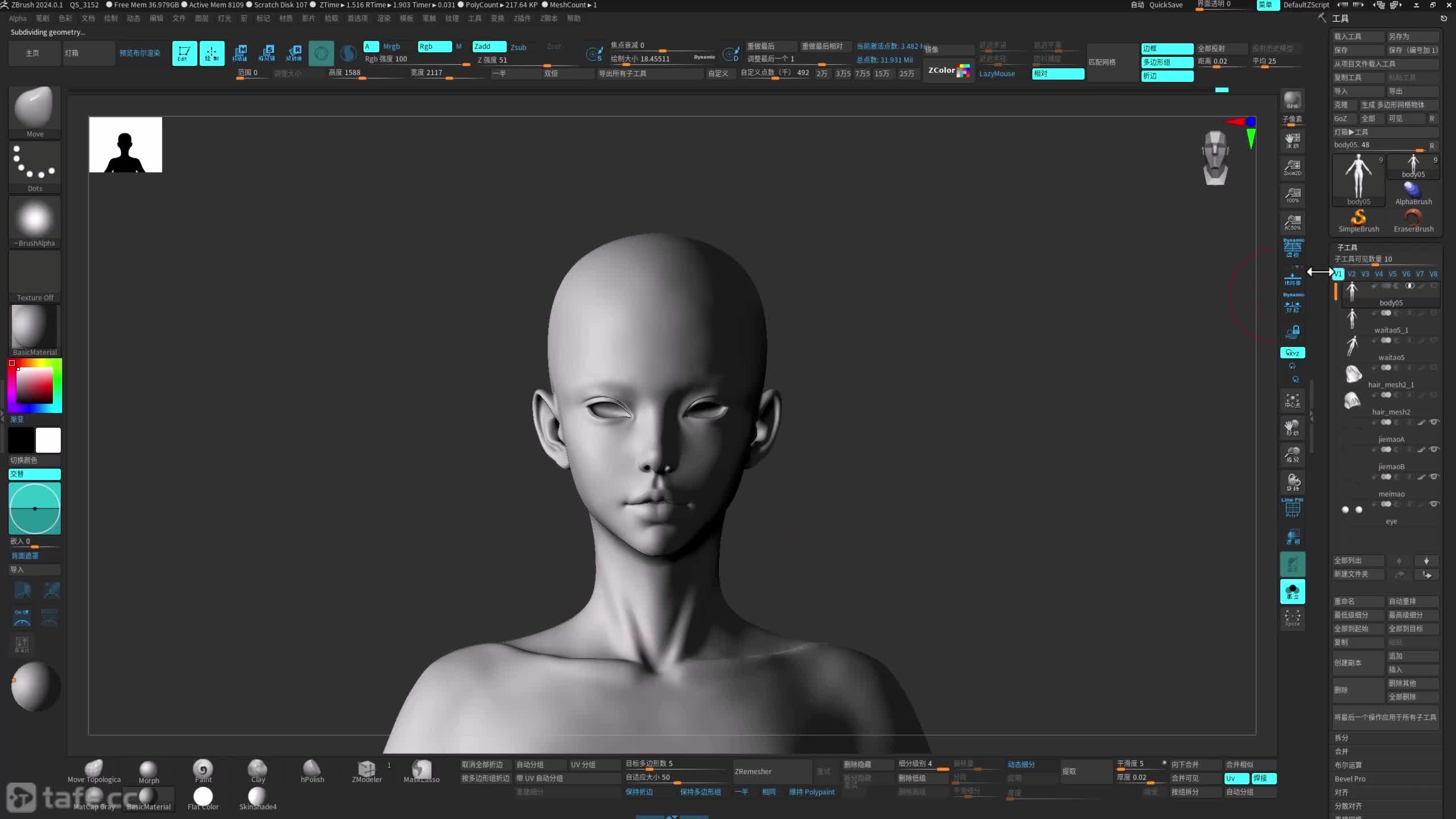The image size is (1456, 819).
Task: Toggle the Zadd mode button
Action: click(489, 47)
